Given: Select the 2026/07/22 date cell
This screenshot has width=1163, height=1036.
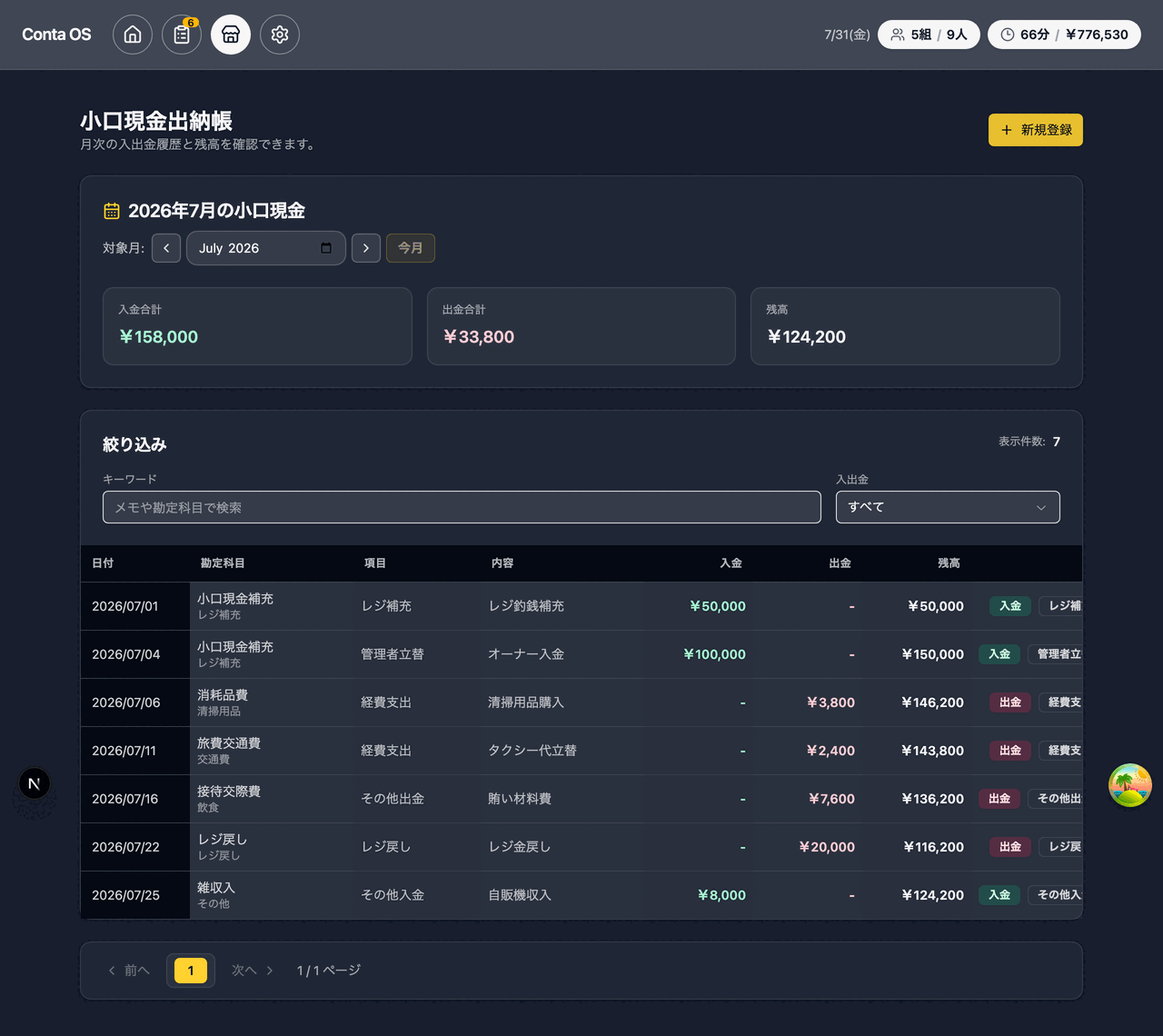Looking at the screenshot, I should (x=135, y=847).
